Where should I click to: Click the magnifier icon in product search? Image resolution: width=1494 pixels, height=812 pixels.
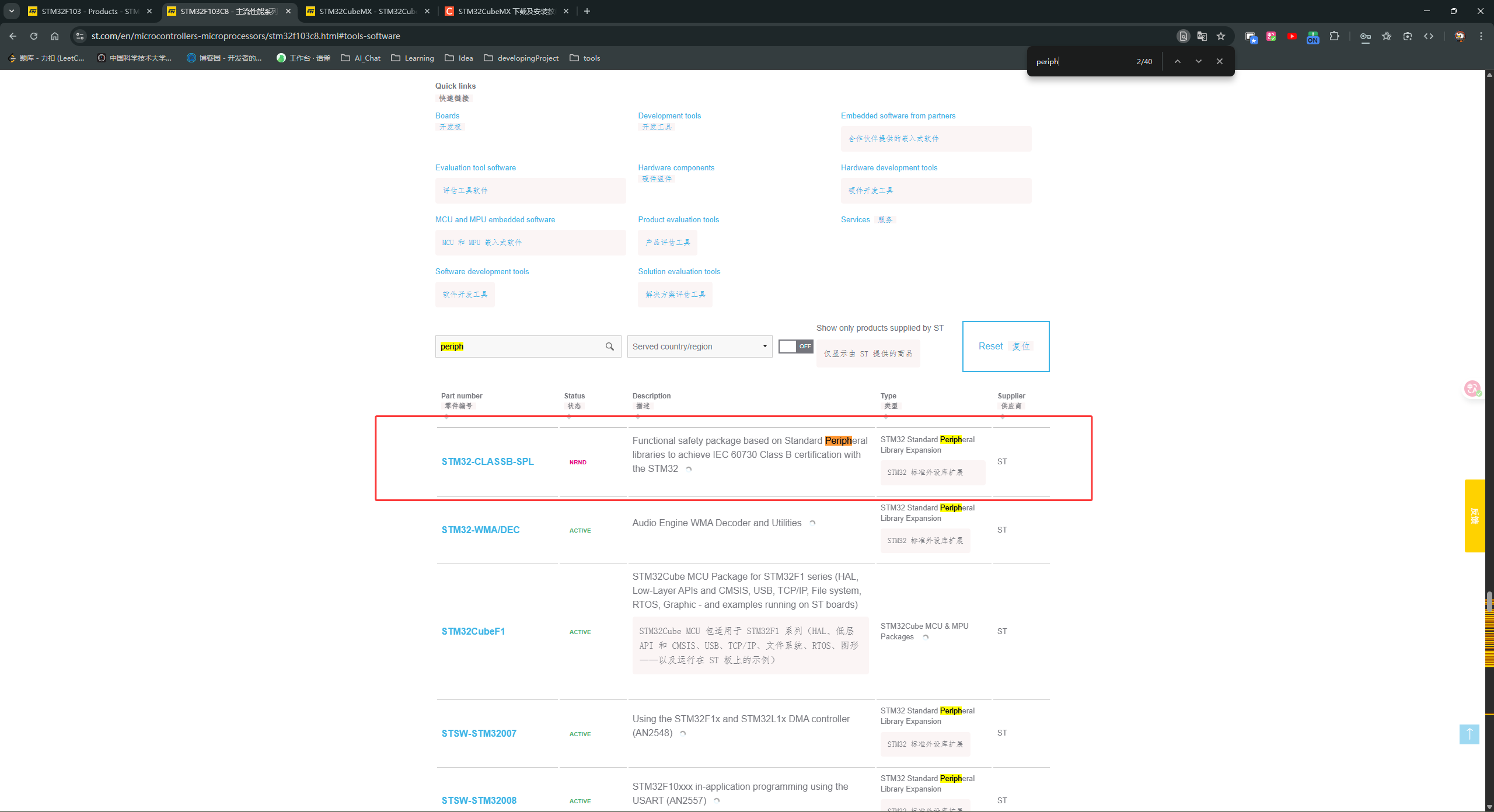point(610,346)
